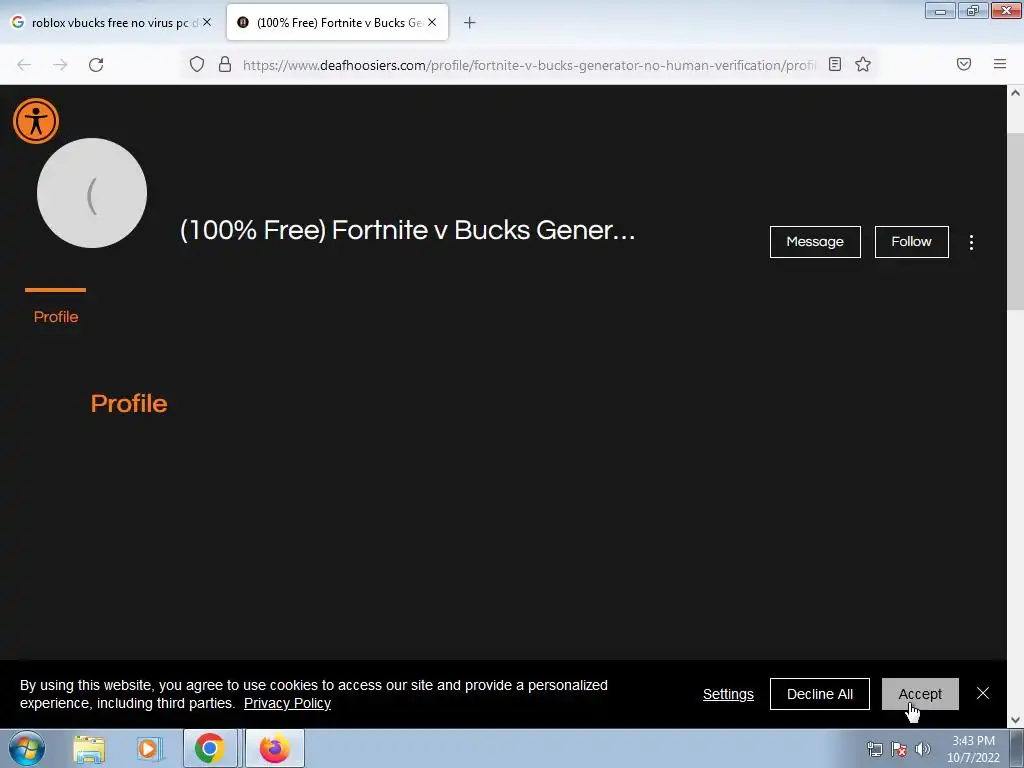Image resolution: width=1024 pixels, height=768 pixels.
Task: Dismiss the cookie banner with the X
Action: click(983, 694)
